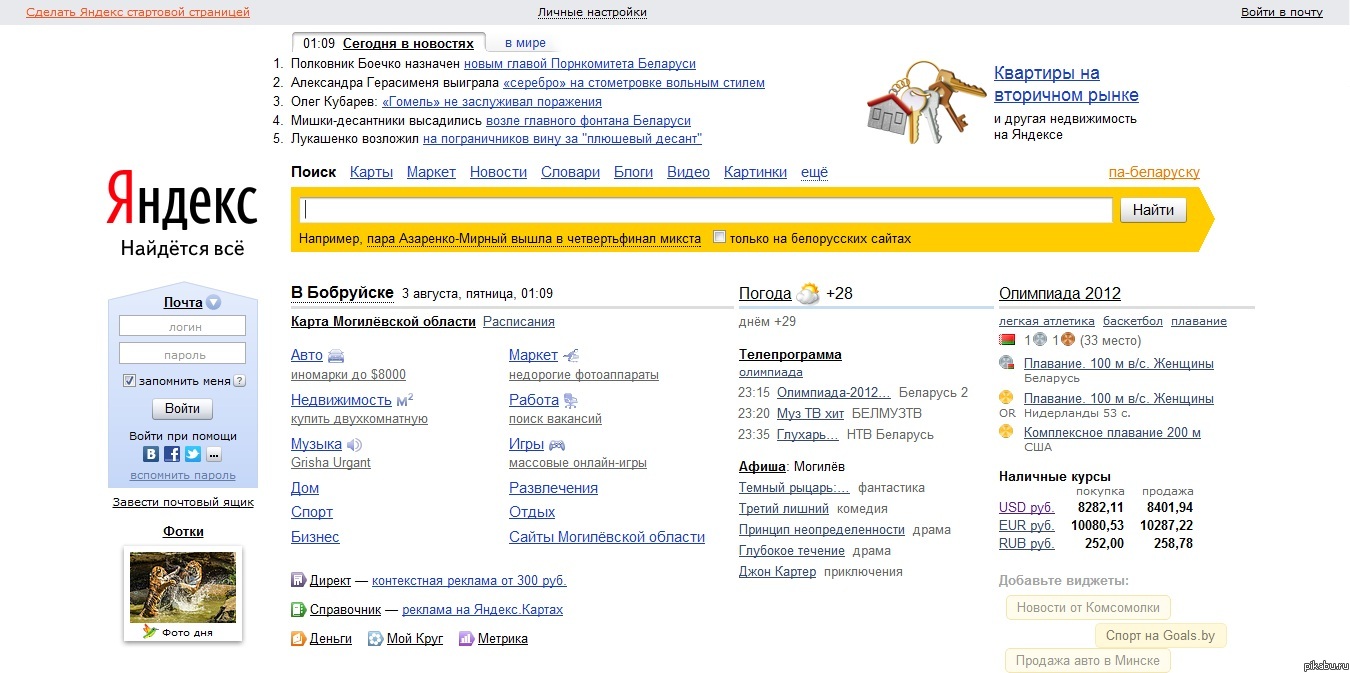
Task: Click Войти в почту link
Action: pos(1282,12)
